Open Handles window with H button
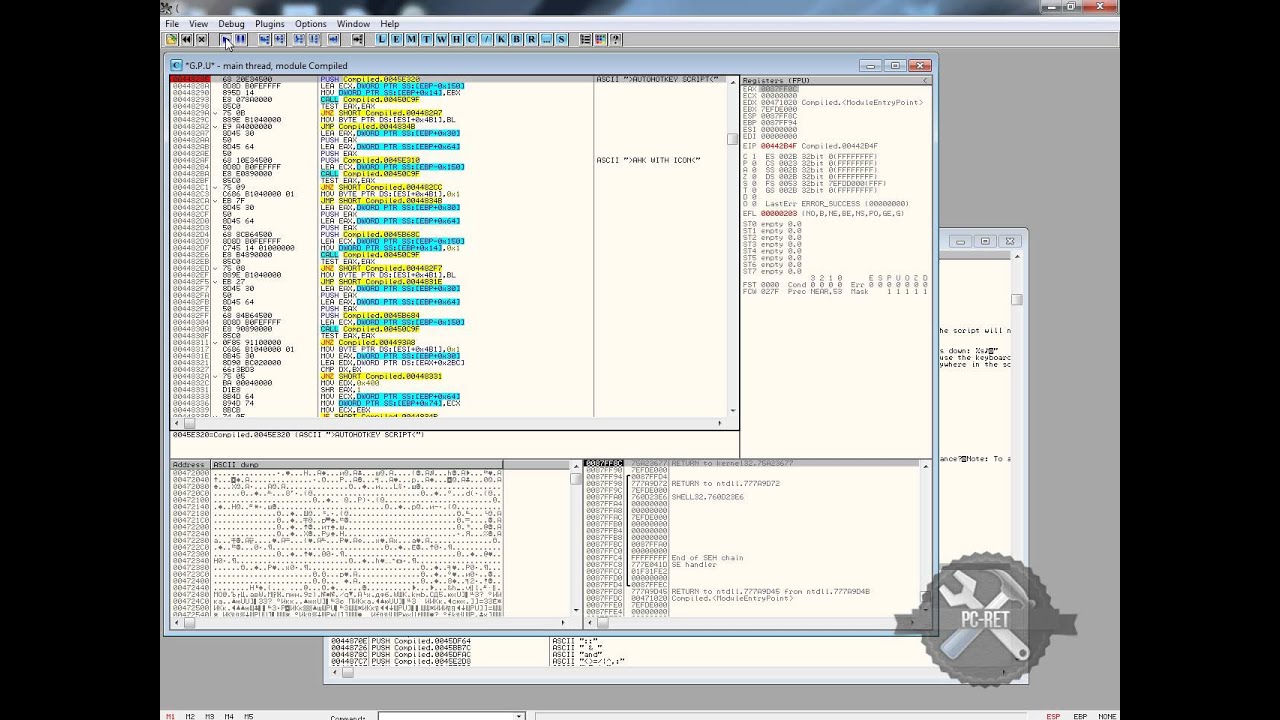Viewport: 1280px width, 720px height. [456, 39]
